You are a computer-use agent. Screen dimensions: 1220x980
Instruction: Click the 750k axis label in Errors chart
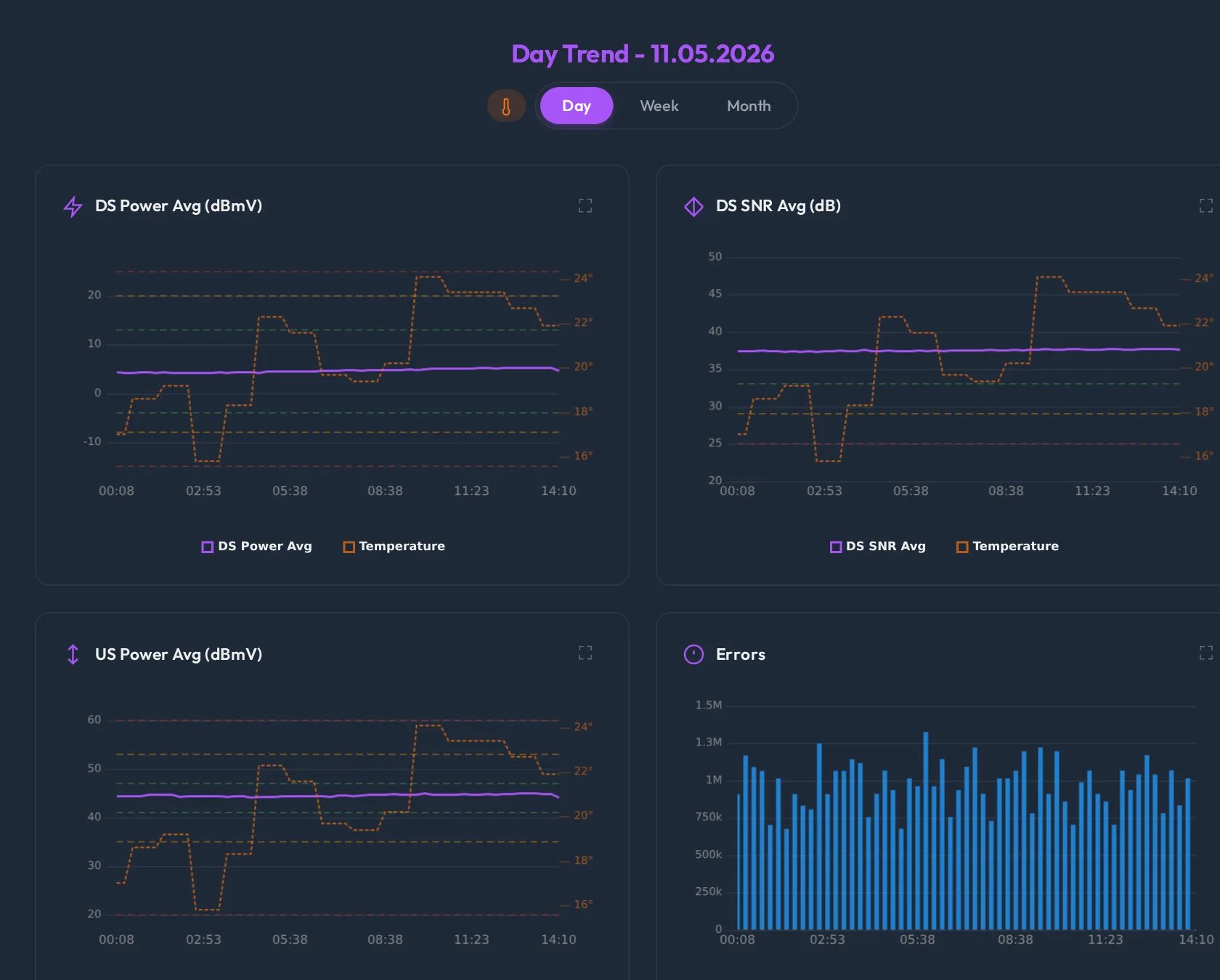tap(709, 817)
